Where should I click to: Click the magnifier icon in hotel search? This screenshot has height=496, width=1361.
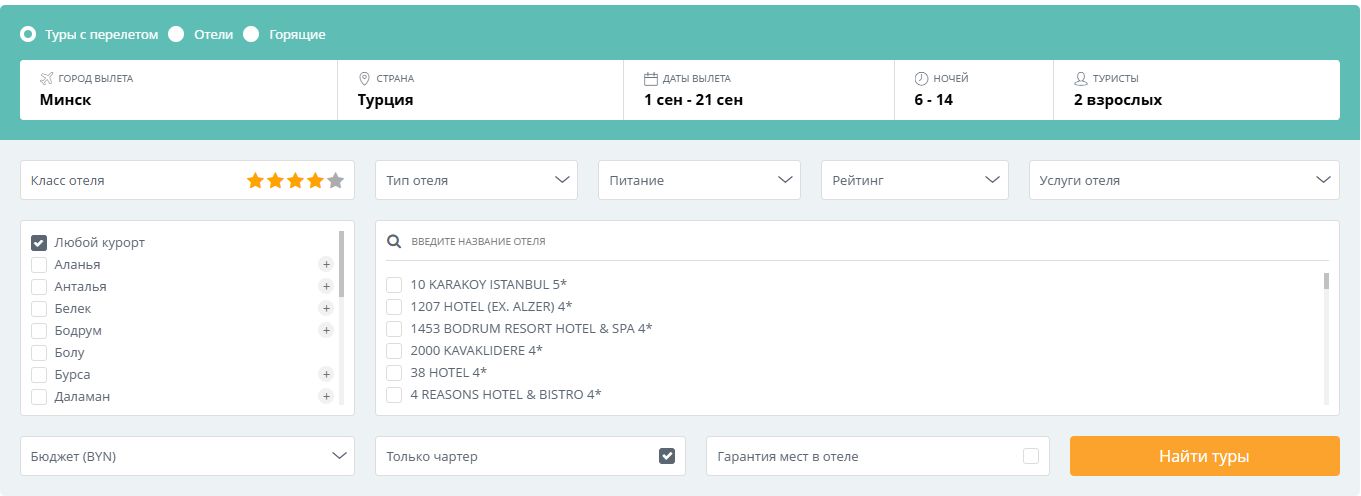(394, 241)
